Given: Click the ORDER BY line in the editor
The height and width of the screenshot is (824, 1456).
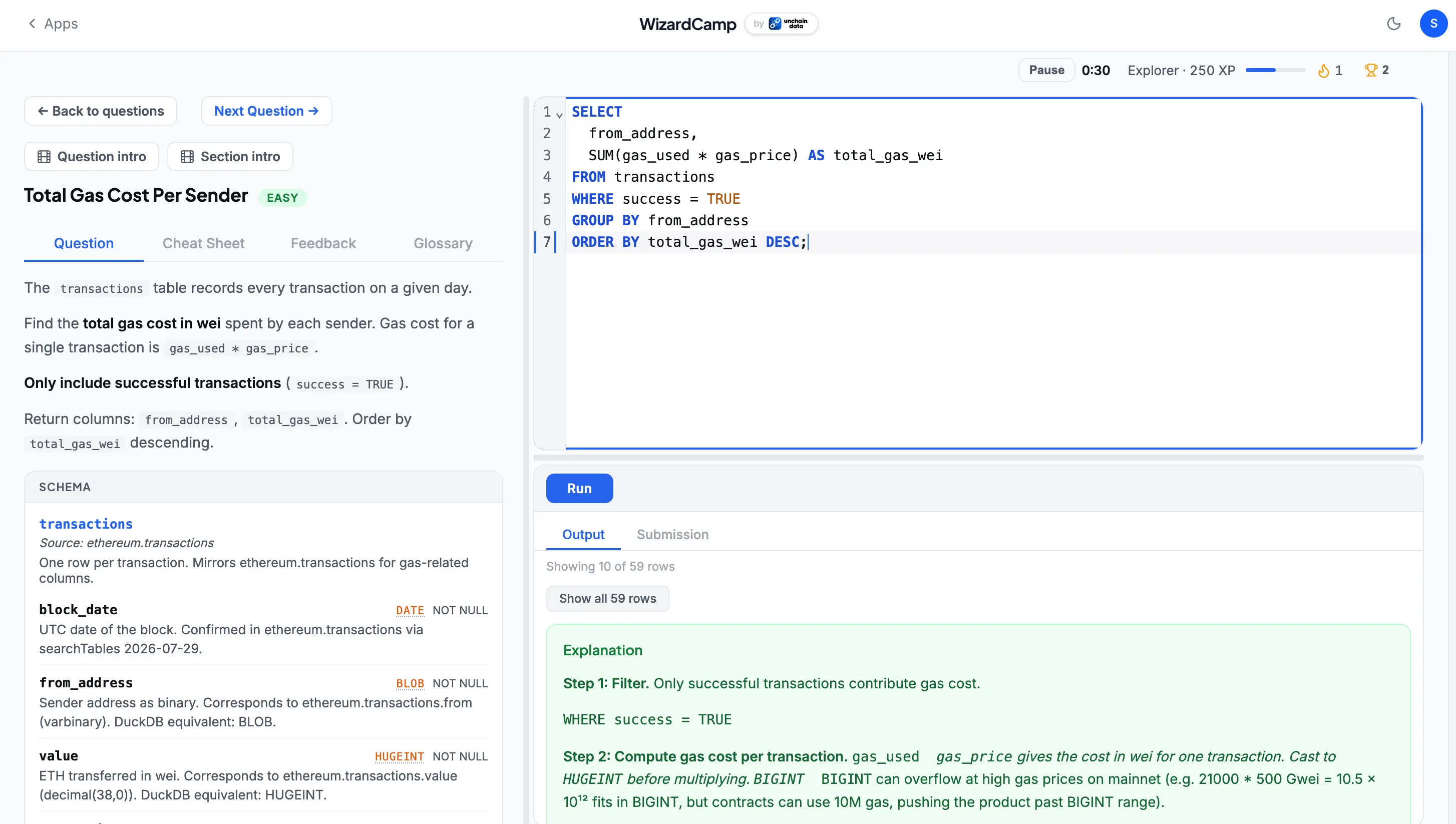Looking at the screenshot, I should (x=689, y=242).
